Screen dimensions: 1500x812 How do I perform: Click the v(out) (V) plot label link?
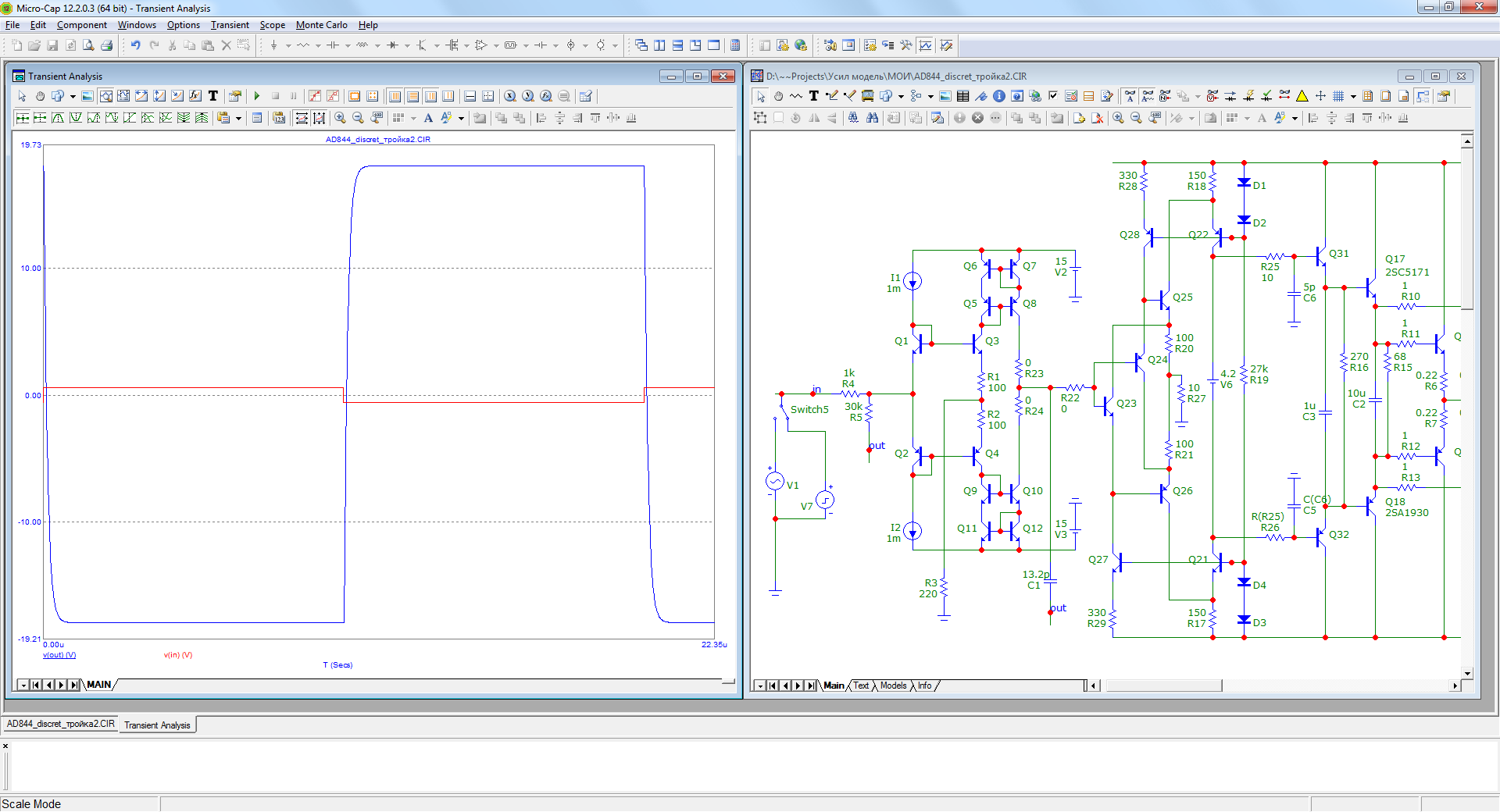coord(59,655)
